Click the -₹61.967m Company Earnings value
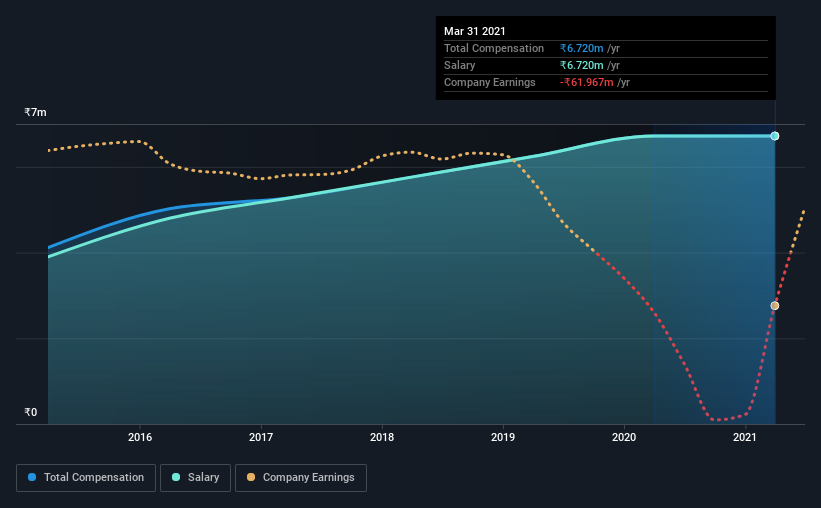821x508 pixels. point(586,82)
